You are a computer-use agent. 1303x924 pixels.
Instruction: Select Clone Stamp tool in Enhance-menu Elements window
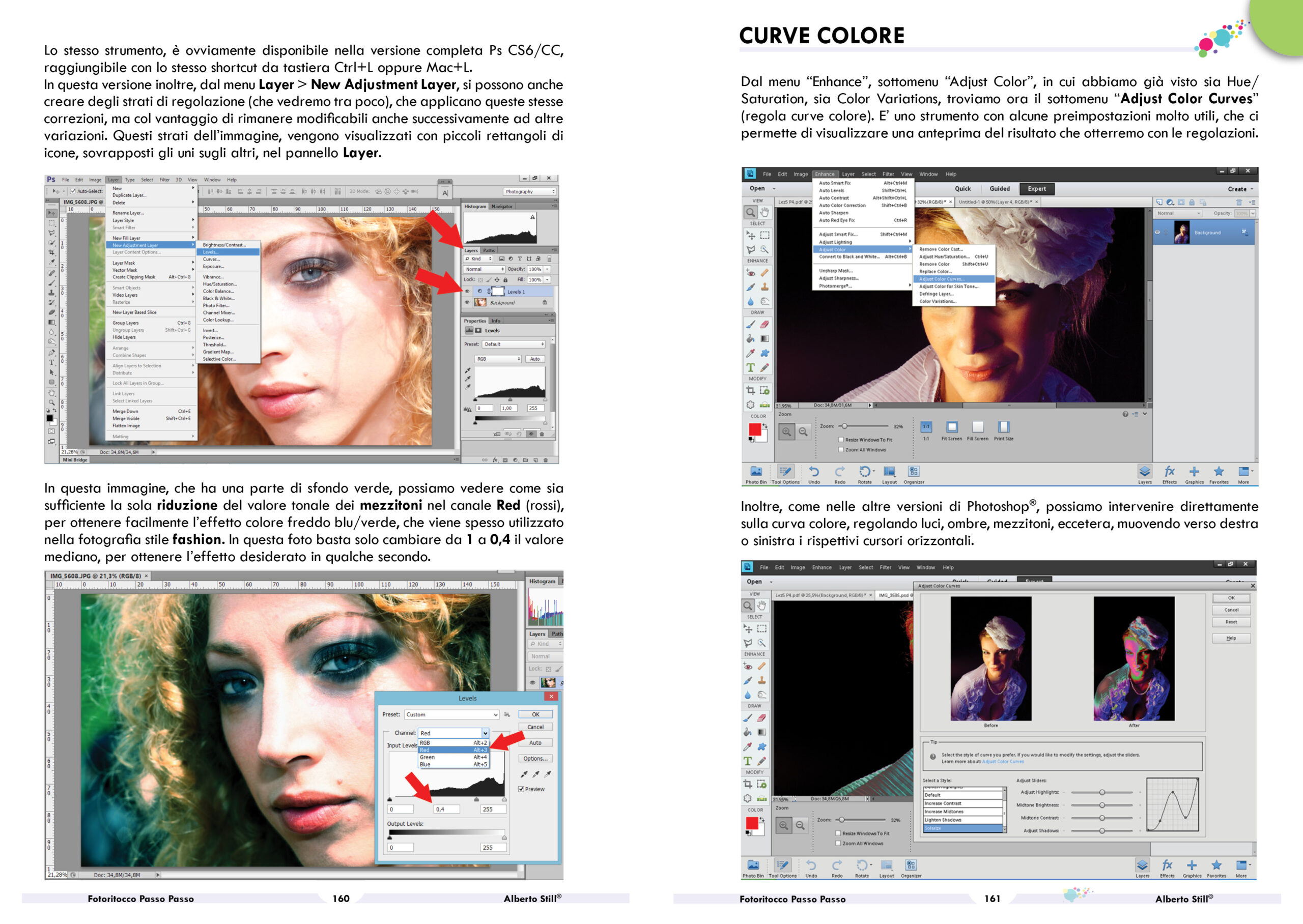(x=764, y=287)
